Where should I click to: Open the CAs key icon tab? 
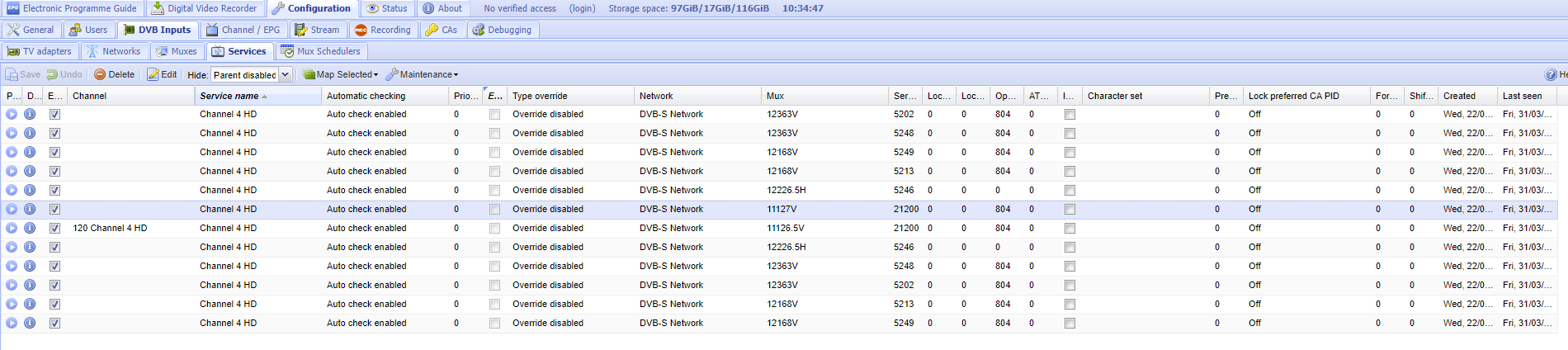tap(441, 30)
